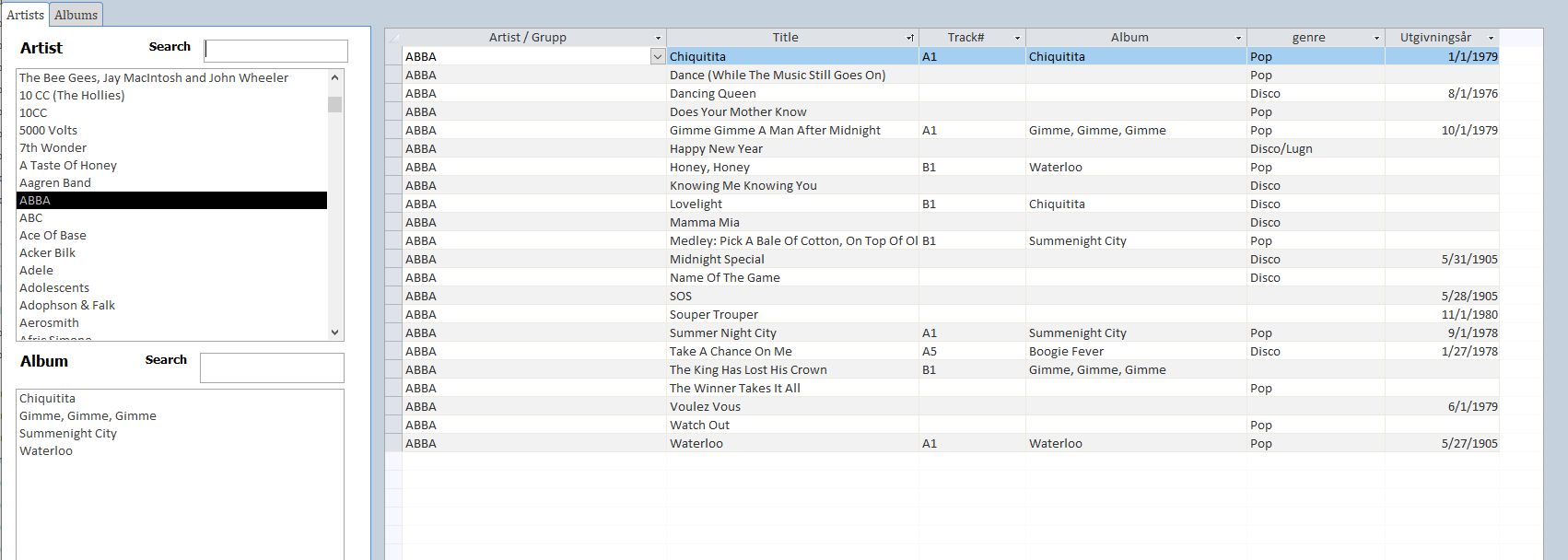Click the 'Midnight Special' title cell
1568x560 pixels.
point(792,259)
